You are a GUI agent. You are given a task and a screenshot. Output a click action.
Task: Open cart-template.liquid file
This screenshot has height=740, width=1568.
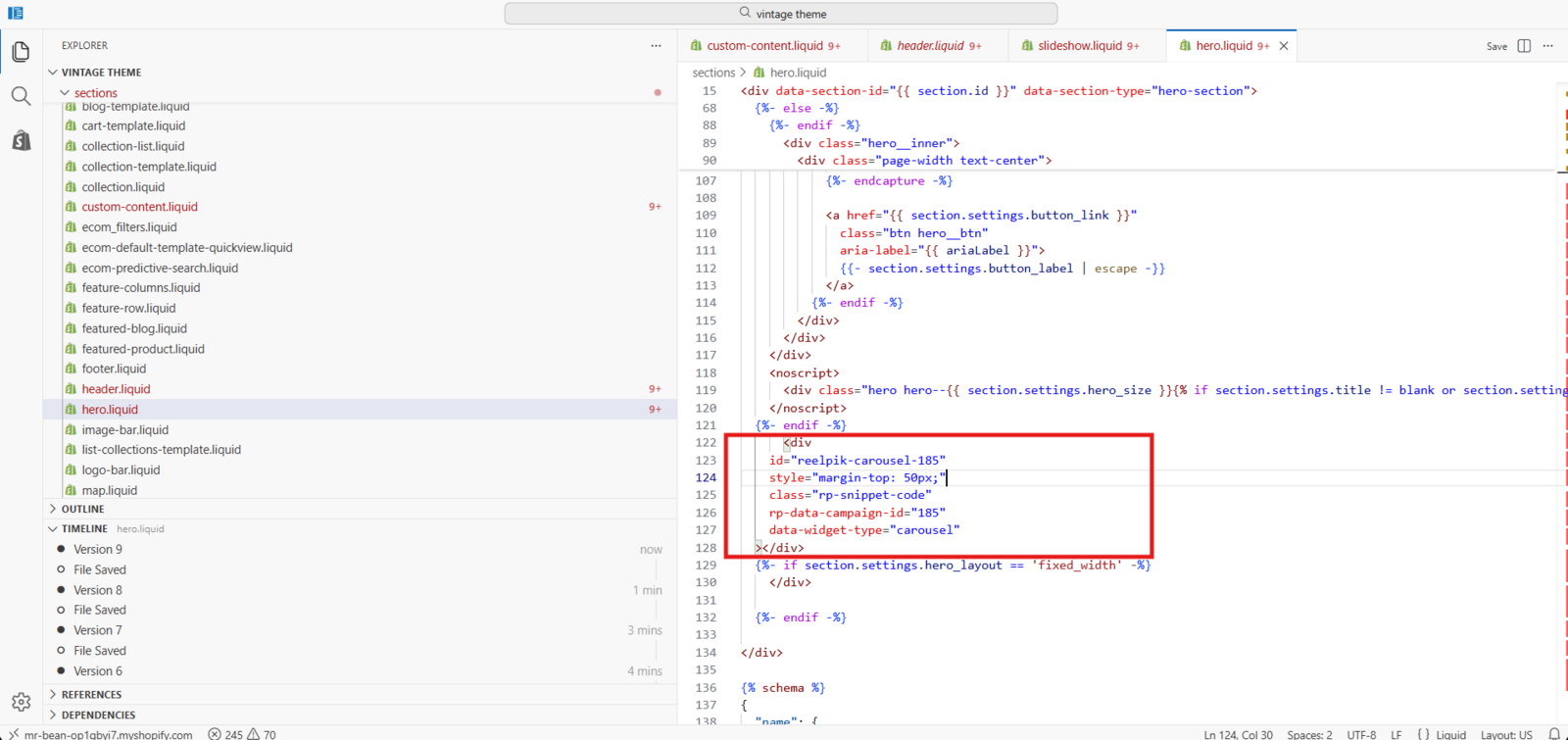pos(133,125)
